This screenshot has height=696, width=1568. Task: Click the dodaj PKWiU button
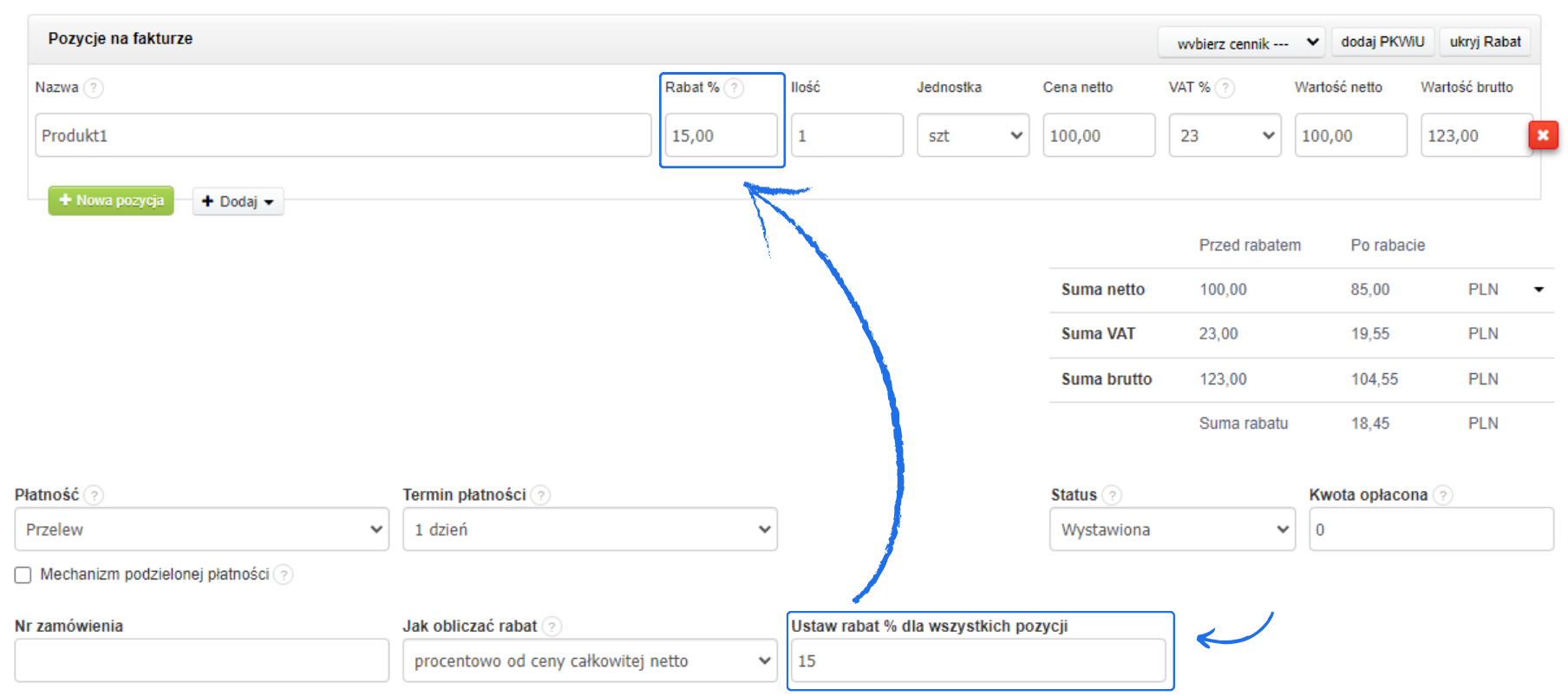coord(1382,42)
